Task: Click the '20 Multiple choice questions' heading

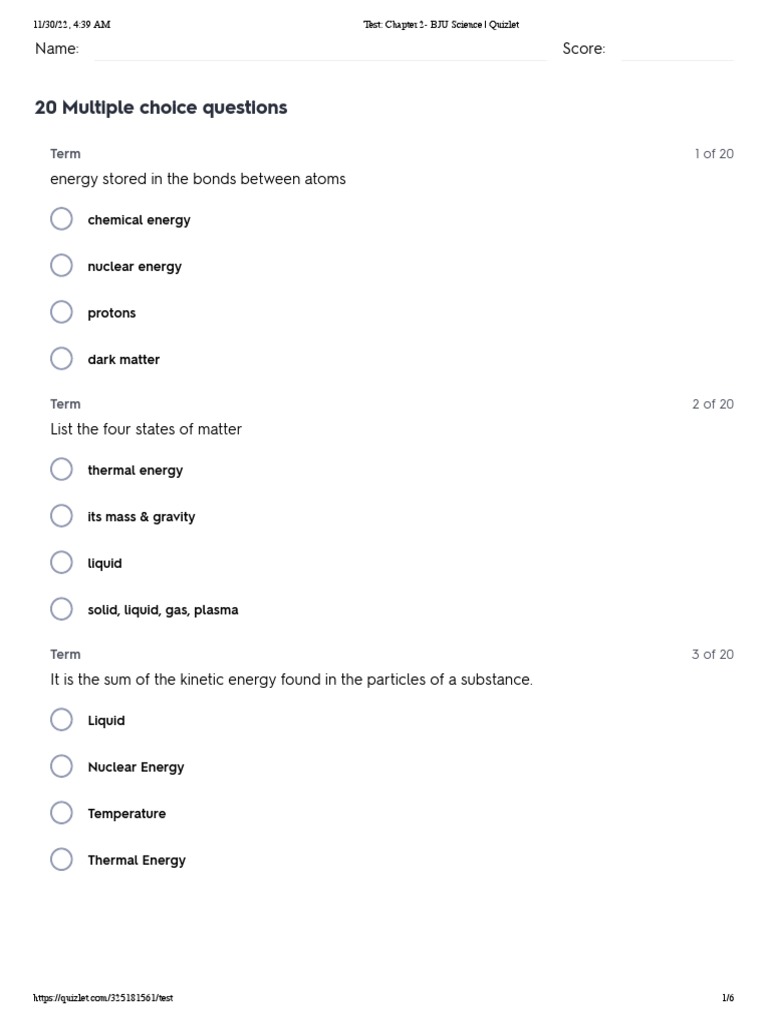Action: coord(161,108)
